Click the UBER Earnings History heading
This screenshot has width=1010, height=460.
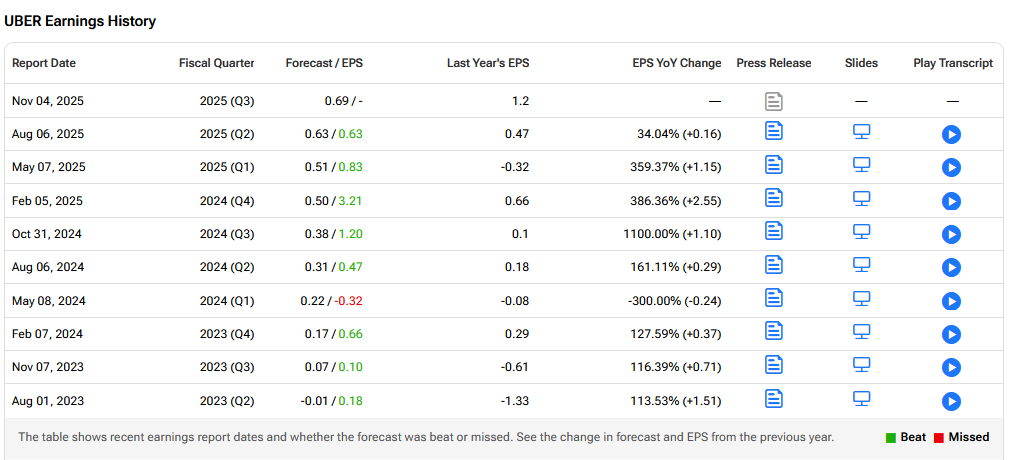tap(80, 21)
